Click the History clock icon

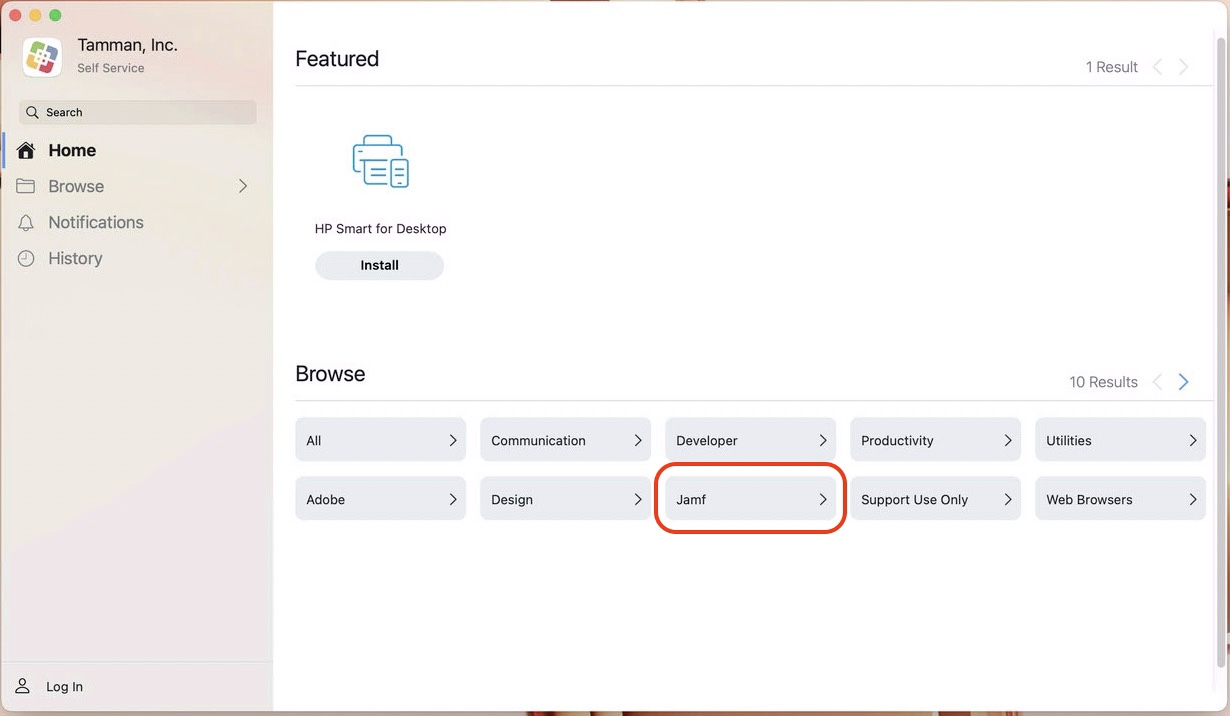coord(26,259)
